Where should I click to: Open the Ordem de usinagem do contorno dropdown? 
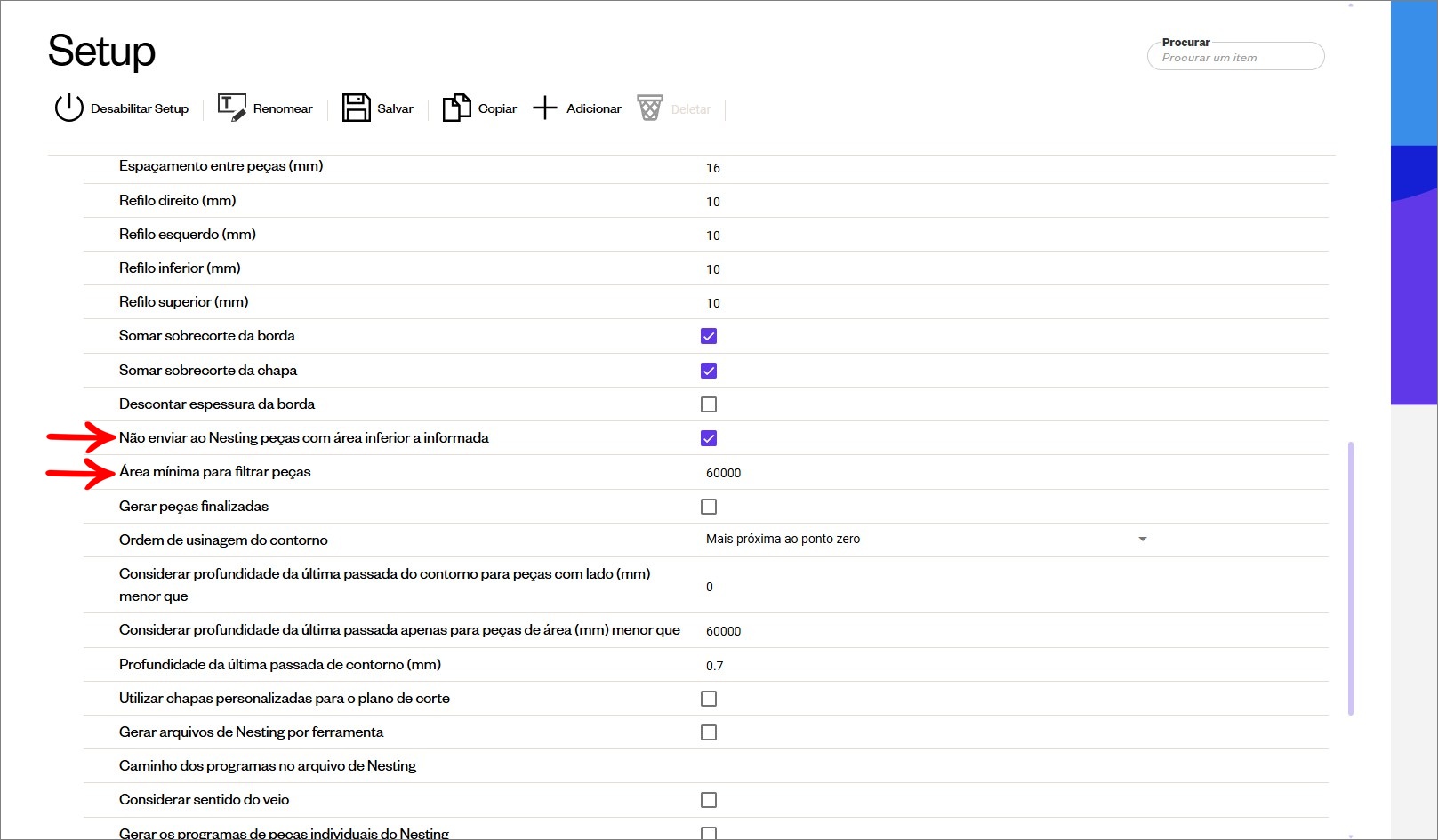coord(925,539)
